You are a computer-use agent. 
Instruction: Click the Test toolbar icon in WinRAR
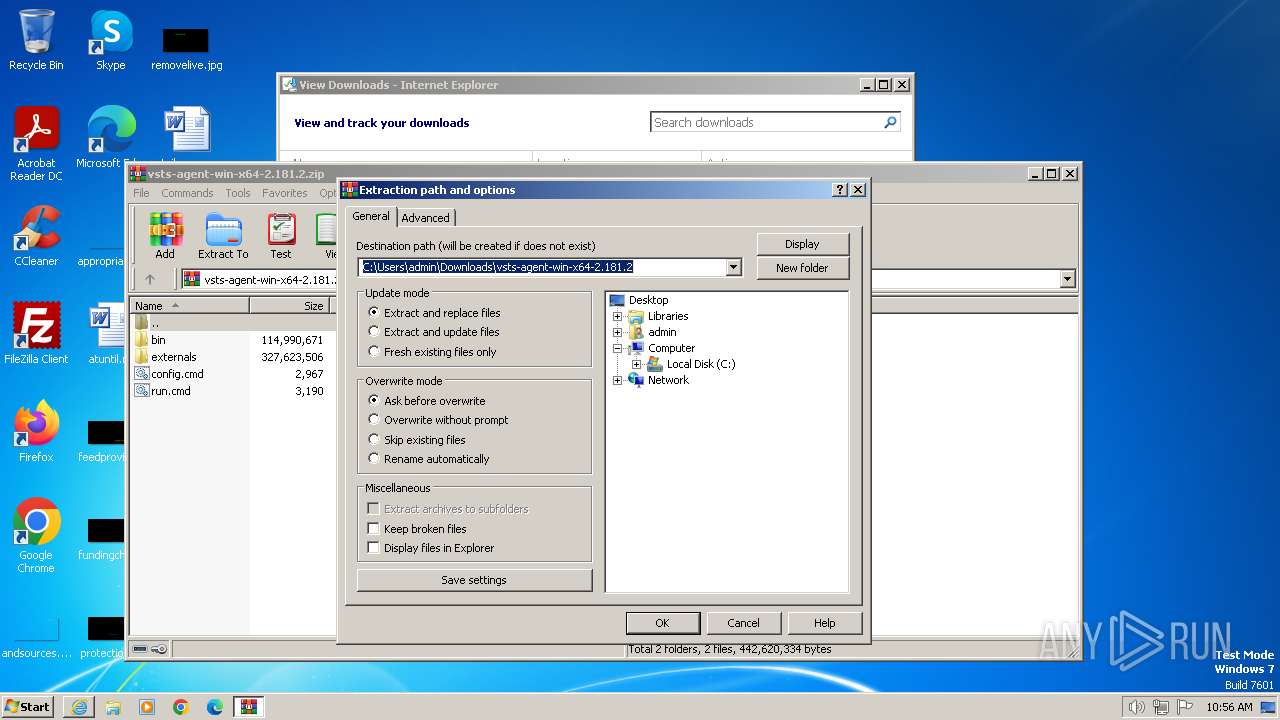coord(281,236)
